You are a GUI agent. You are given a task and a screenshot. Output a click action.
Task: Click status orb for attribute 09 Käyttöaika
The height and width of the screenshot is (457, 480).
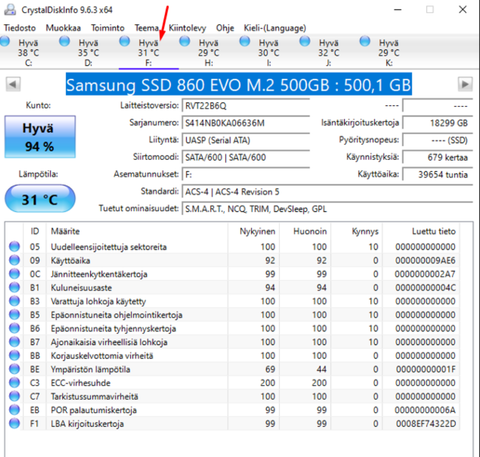point(14,260)
